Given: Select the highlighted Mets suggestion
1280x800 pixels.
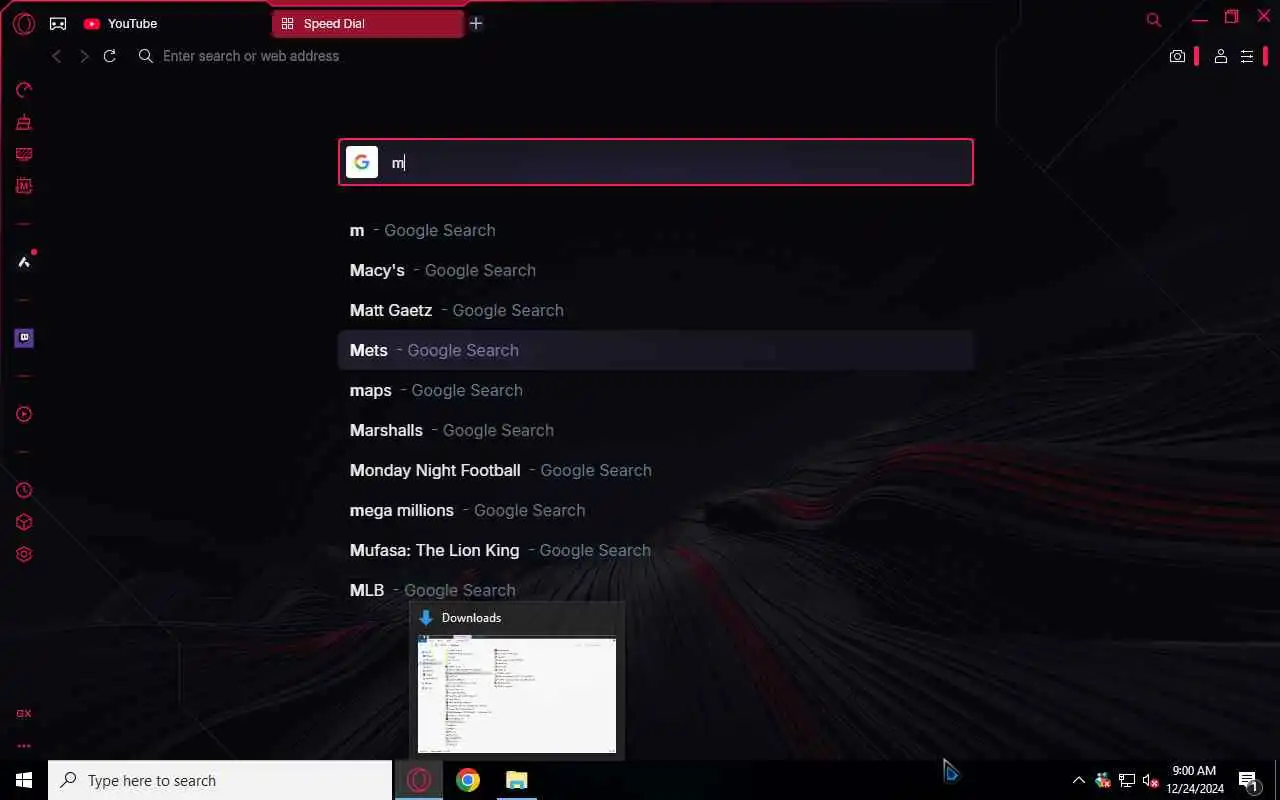Looking at the screenshot, I should tap(656, 350).
